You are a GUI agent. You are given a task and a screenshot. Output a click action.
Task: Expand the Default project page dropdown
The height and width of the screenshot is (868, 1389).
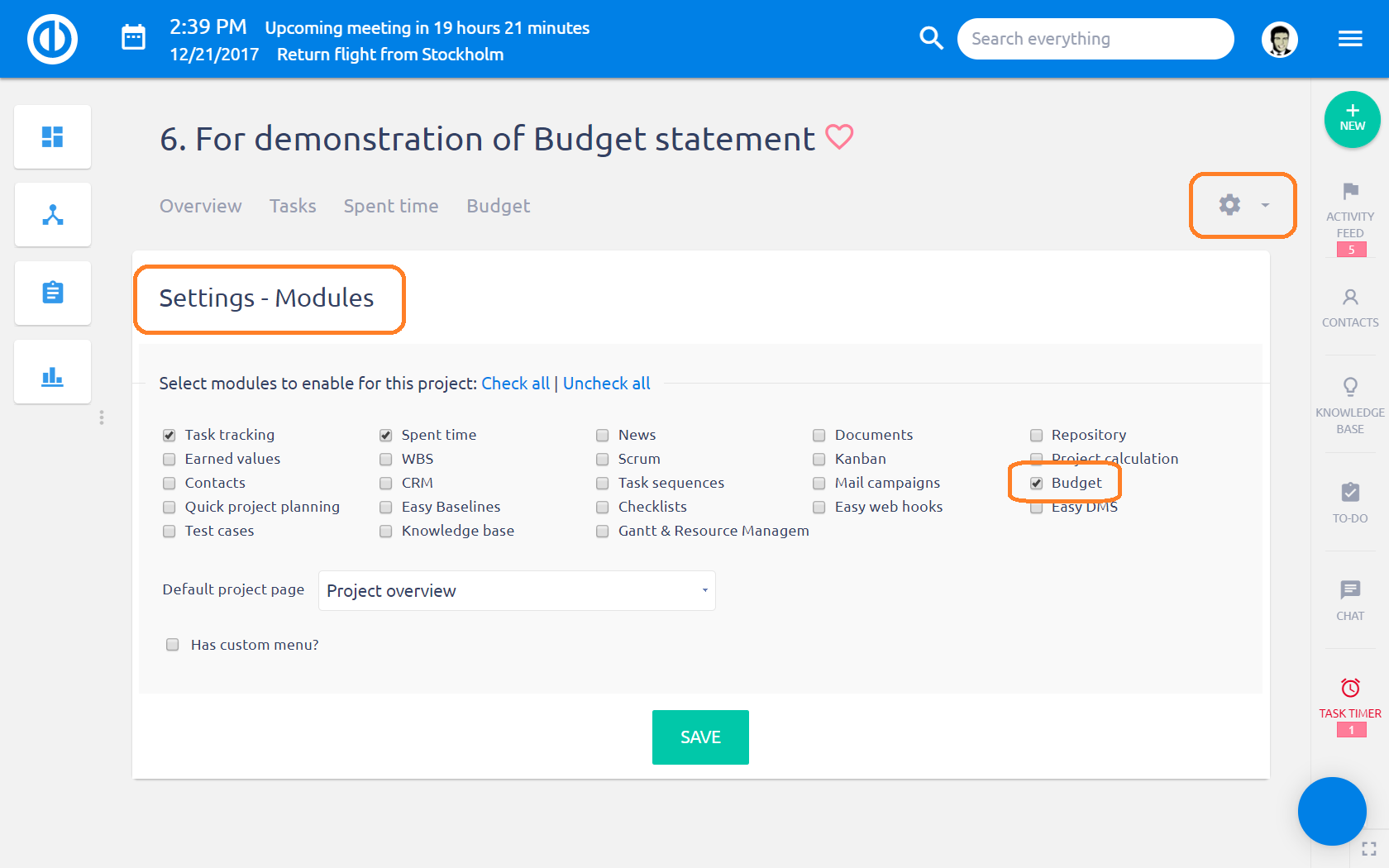517,591
